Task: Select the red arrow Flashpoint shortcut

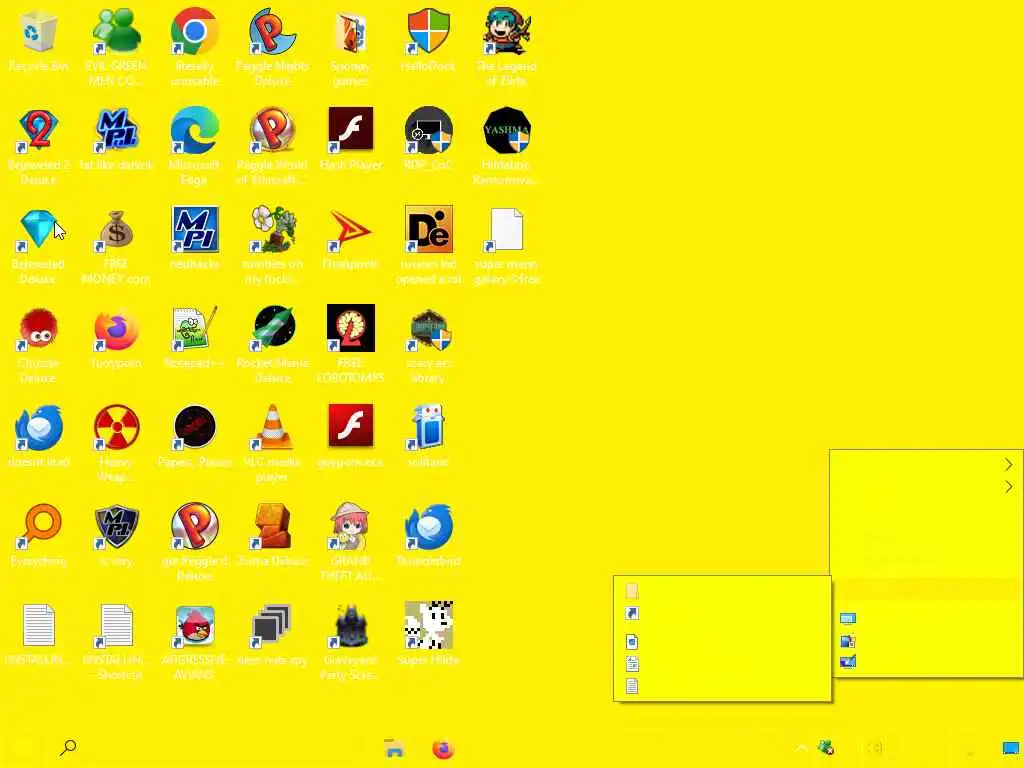Action: coord(351,229)
